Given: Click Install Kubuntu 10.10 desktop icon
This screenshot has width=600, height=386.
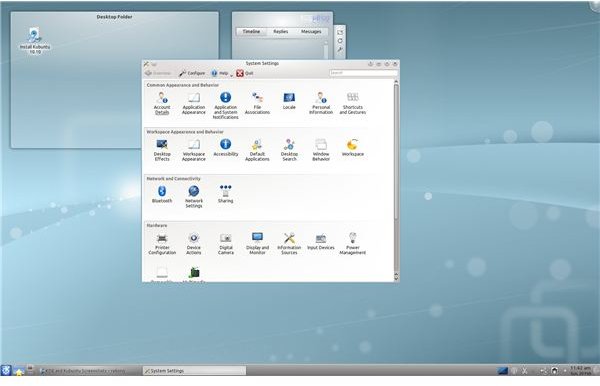Looking at the screenshot, I should click(34, 40).
